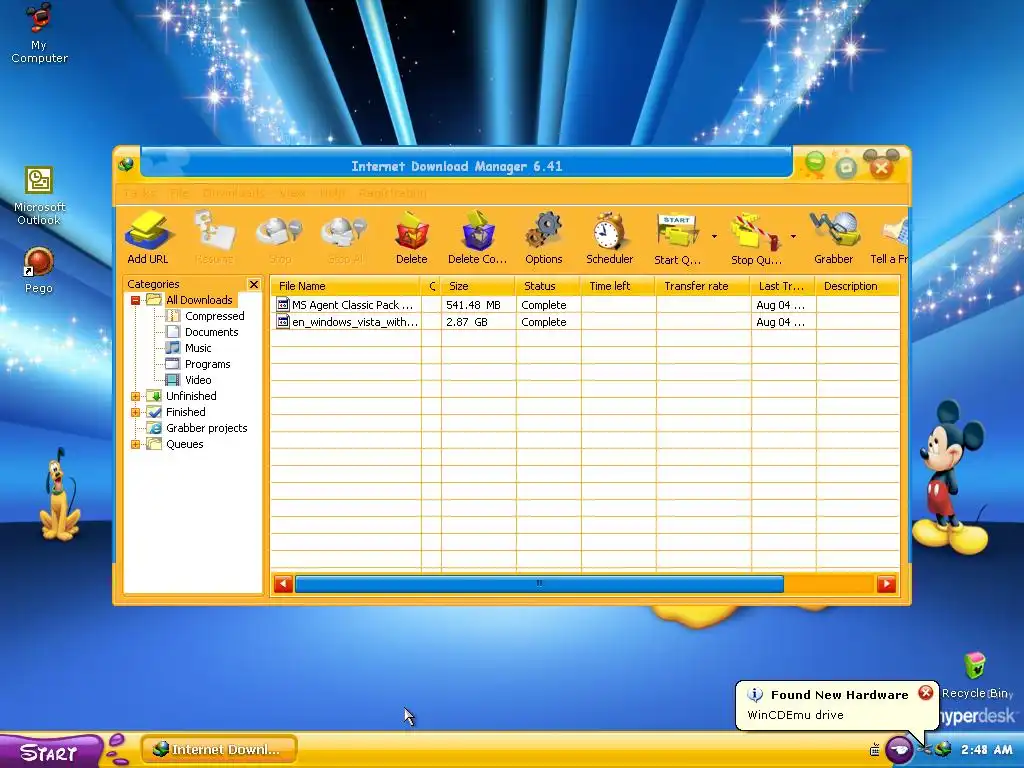Select the en_windows_vista_with download row
The height and width of the screenshot is (768, 1024).
[x=584, y=322]
